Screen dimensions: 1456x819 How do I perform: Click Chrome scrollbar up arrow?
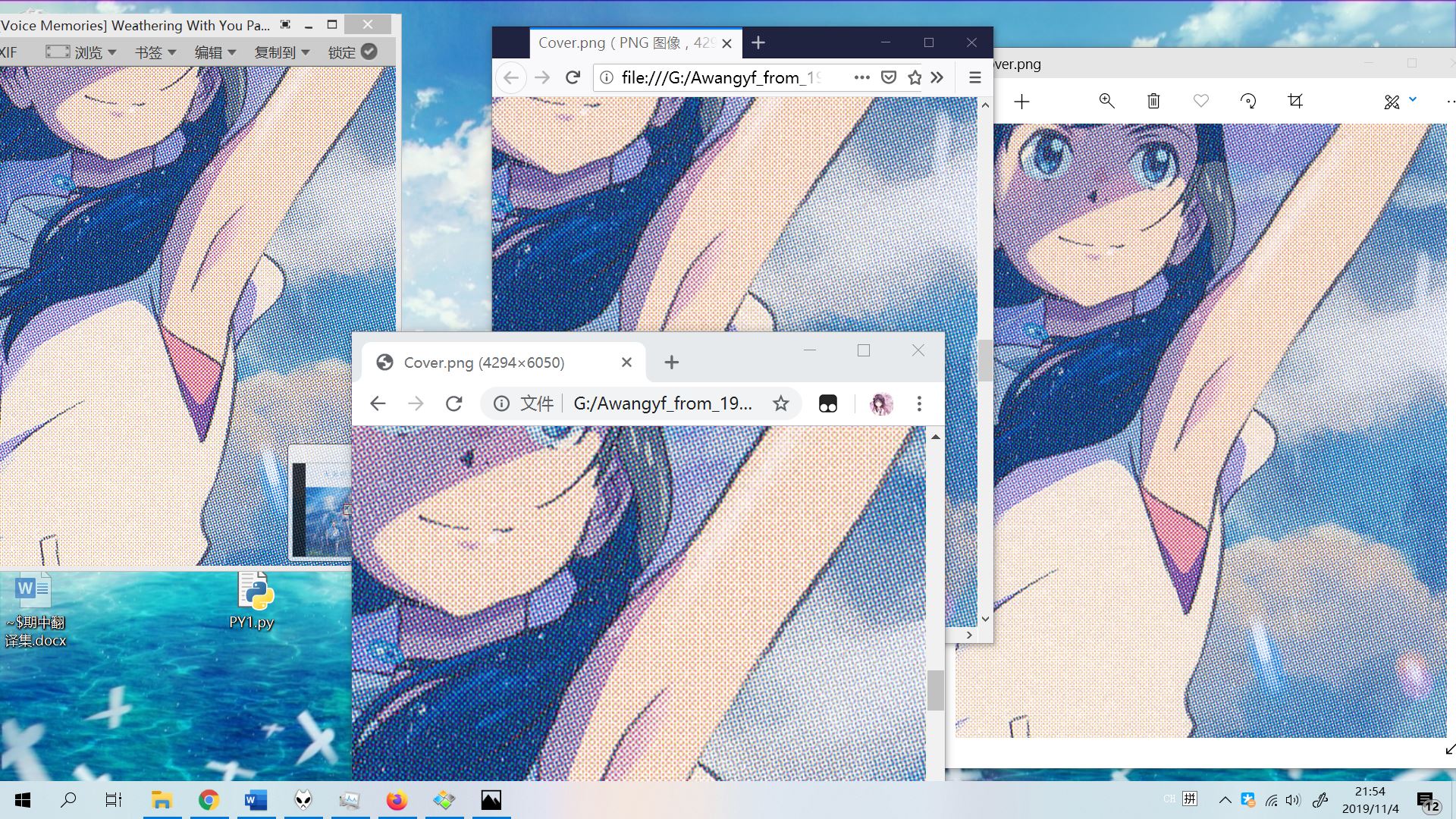pyautogui.click(x=936, y=437)
